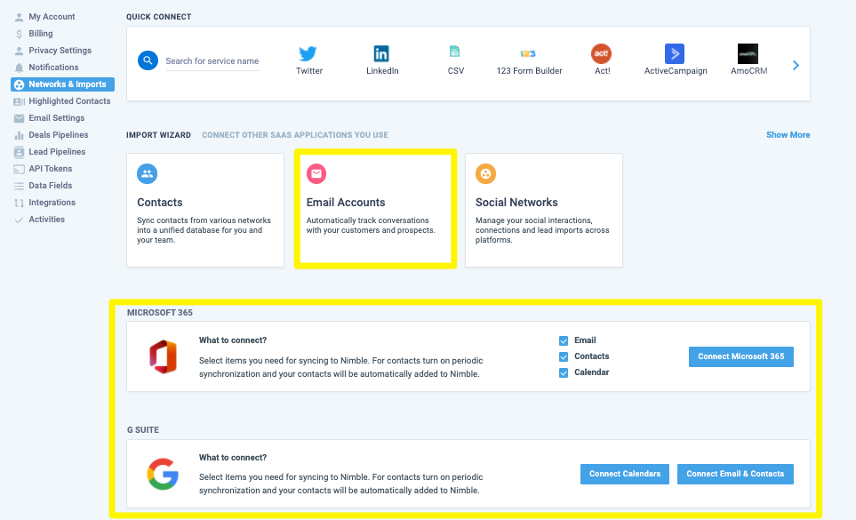This screenshot has width=856, height=520.
Task: Open My Account settings
Action: (x=52, y=17)
